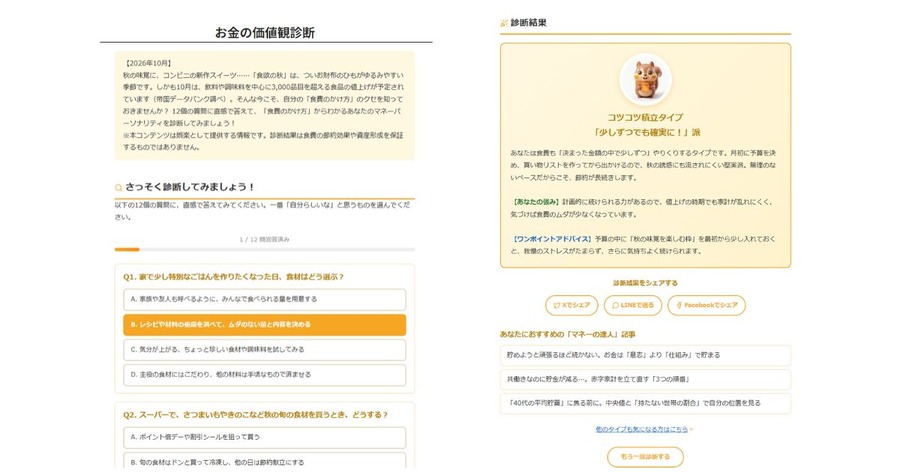Click the お金の価値観診断 page title
900x472 pixels.
click(x=265, y=33)
